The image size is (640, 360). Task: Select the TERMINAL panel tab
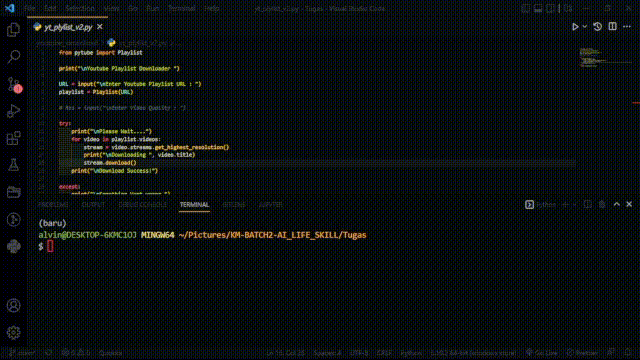coord(194,204)
